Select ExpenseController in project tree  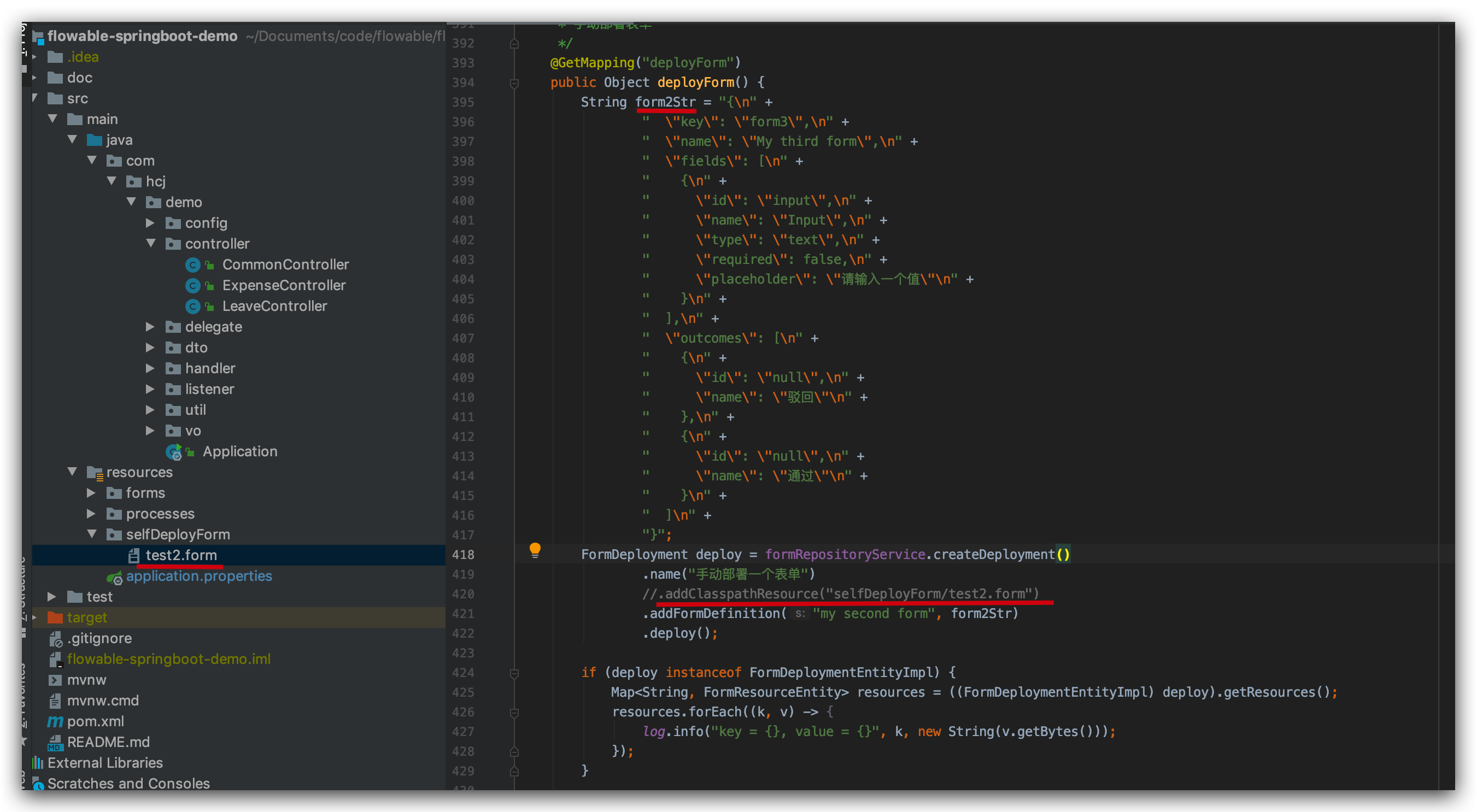coord(284,285)
